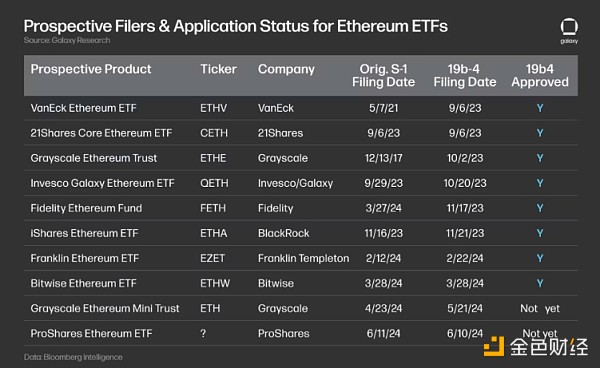Select the VanEck Ethereum ETF row
This screenshot has height=368, width=600.
[301, 108]
